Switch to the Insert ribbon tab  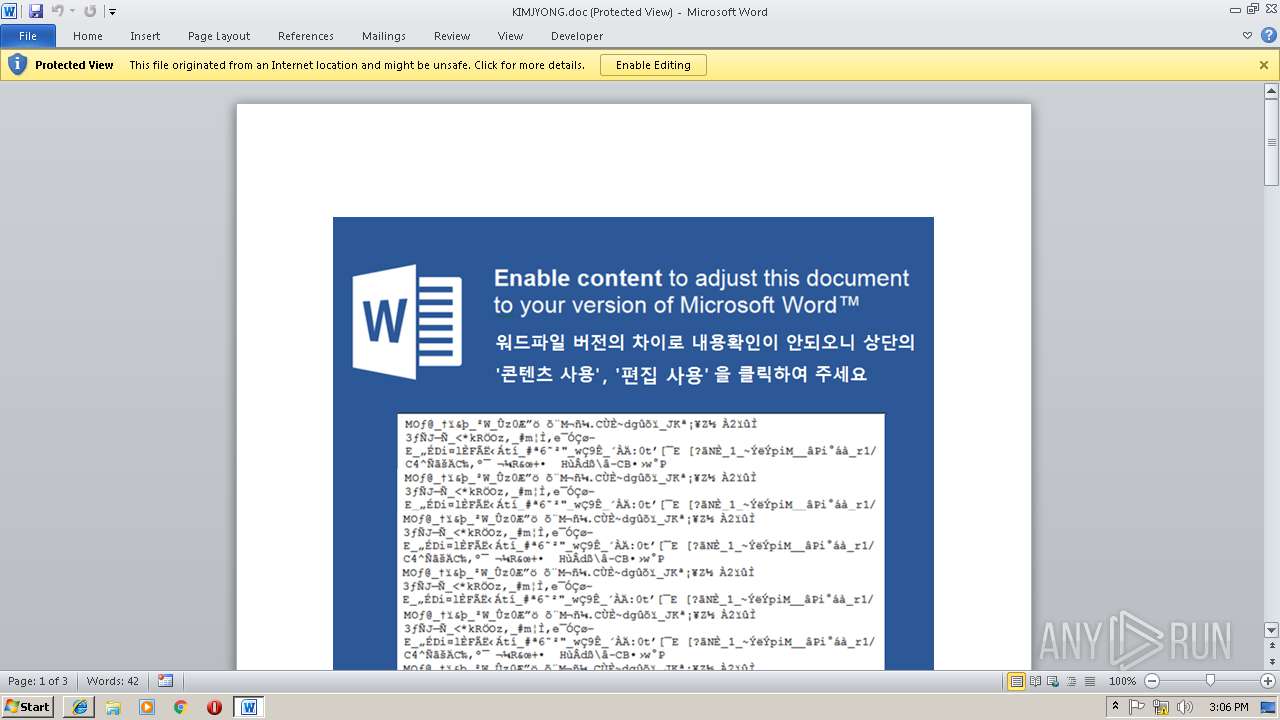[x=145, y=36]
